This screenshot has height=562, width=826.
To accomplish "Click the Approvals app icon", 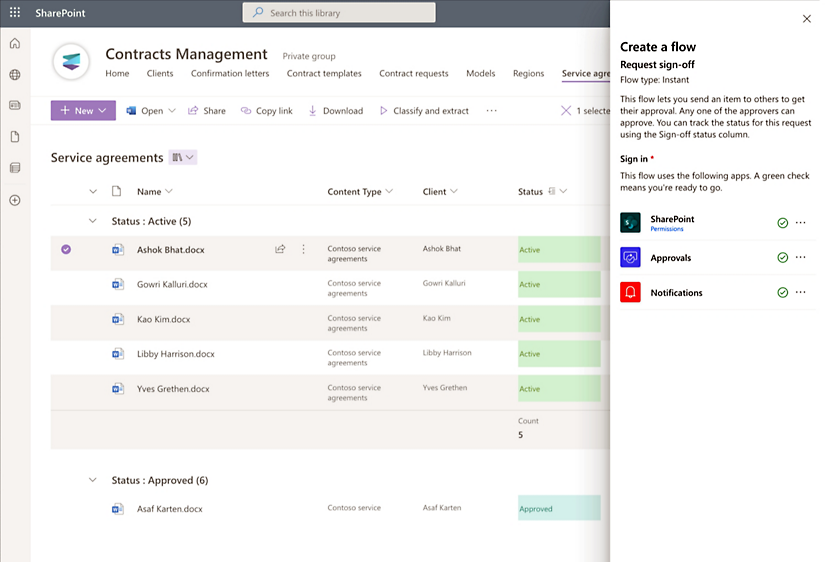I will [630, 258].
